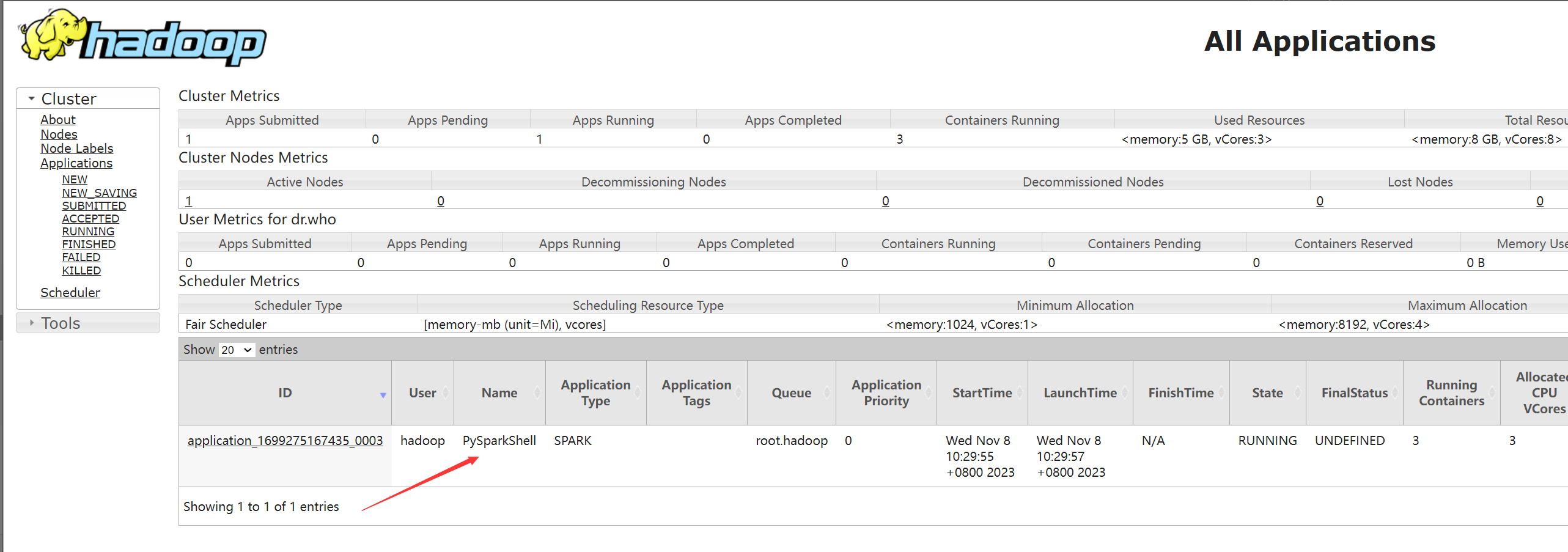Sort the table by State column
The width and height of the screenshot is (1568, 552).
click(1267, 393)
